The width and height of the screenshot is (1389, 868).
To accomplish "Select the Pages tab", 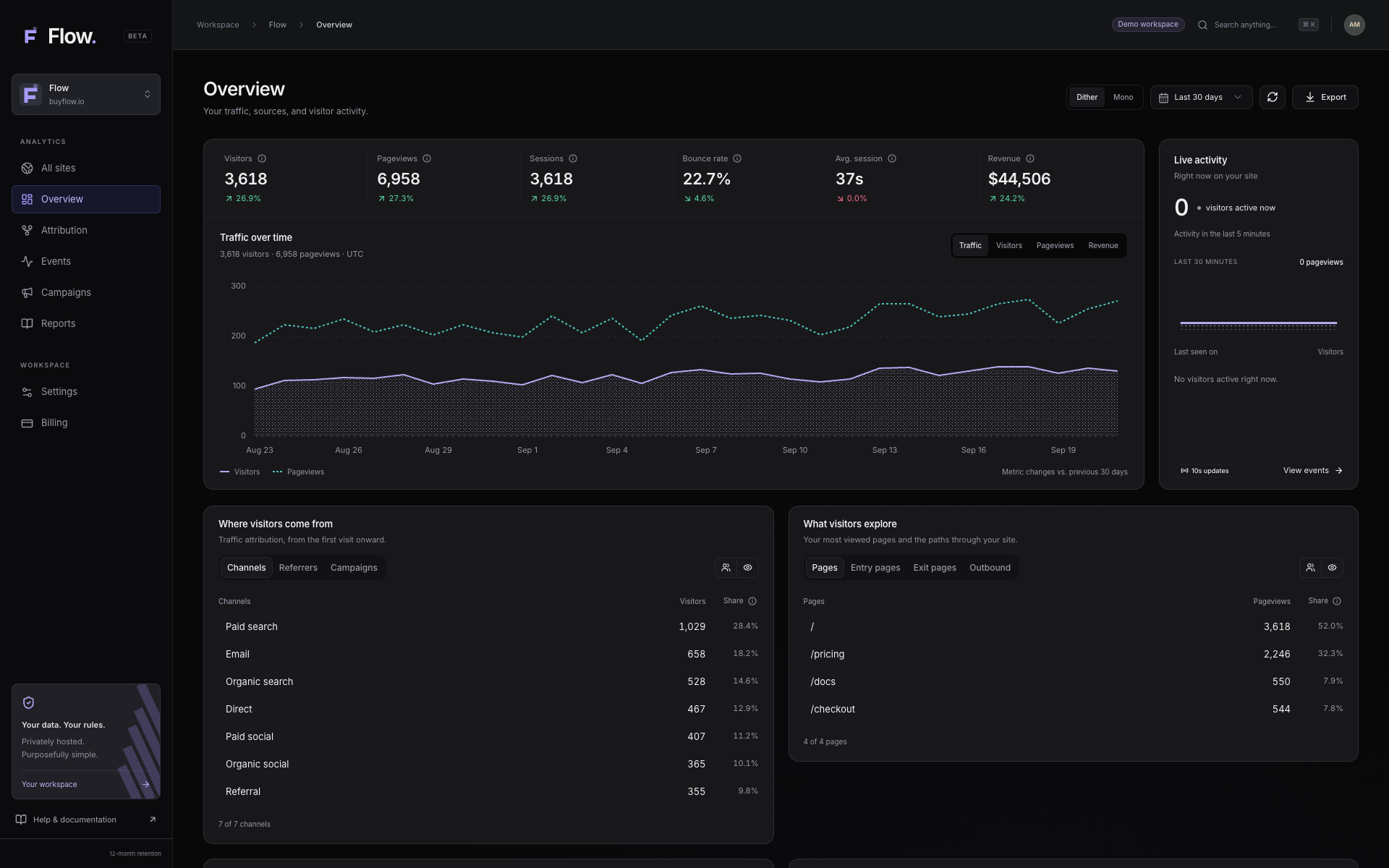I will point(824,568).
